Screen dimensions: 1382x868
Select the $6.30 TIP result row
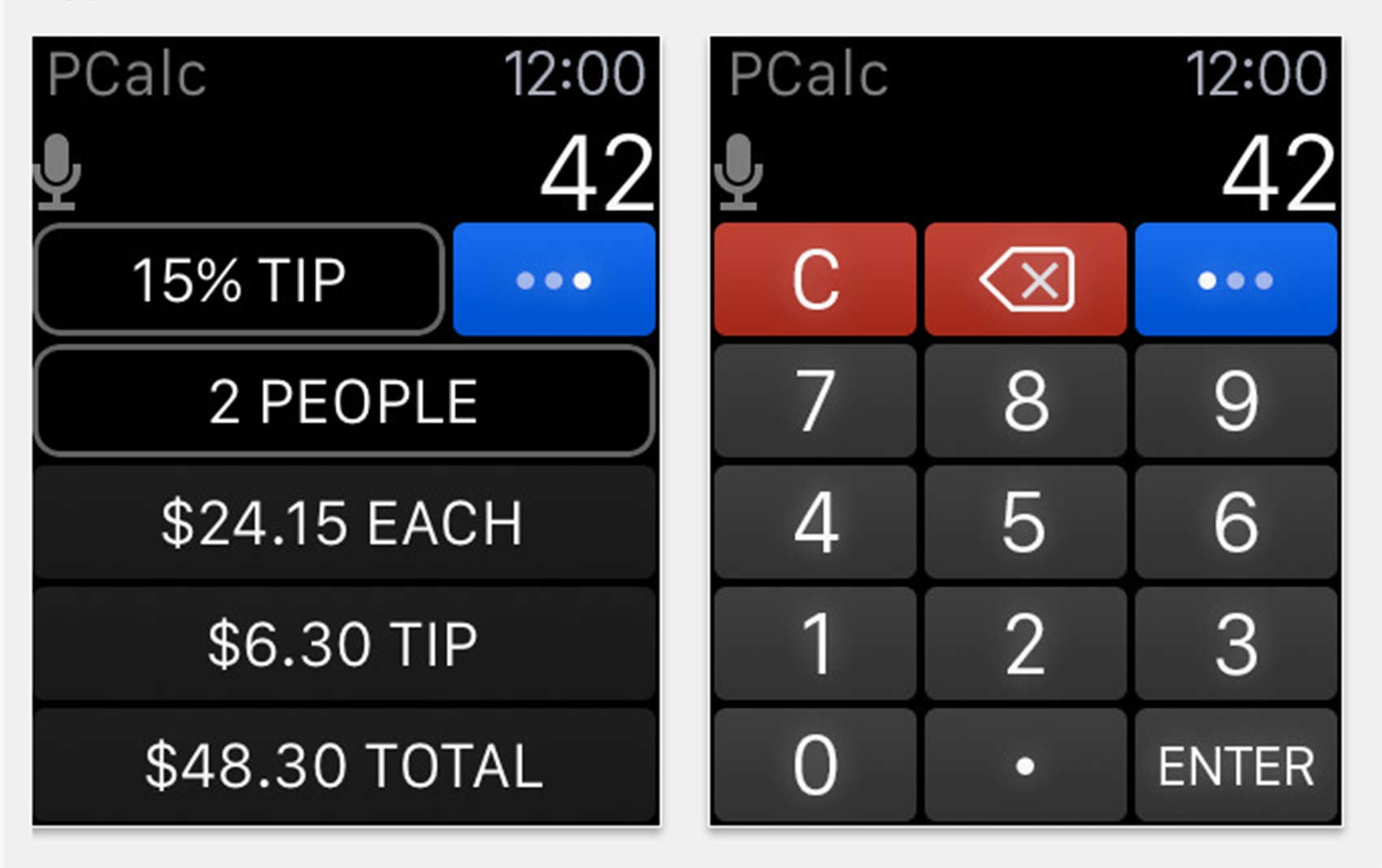pos(344,644)
